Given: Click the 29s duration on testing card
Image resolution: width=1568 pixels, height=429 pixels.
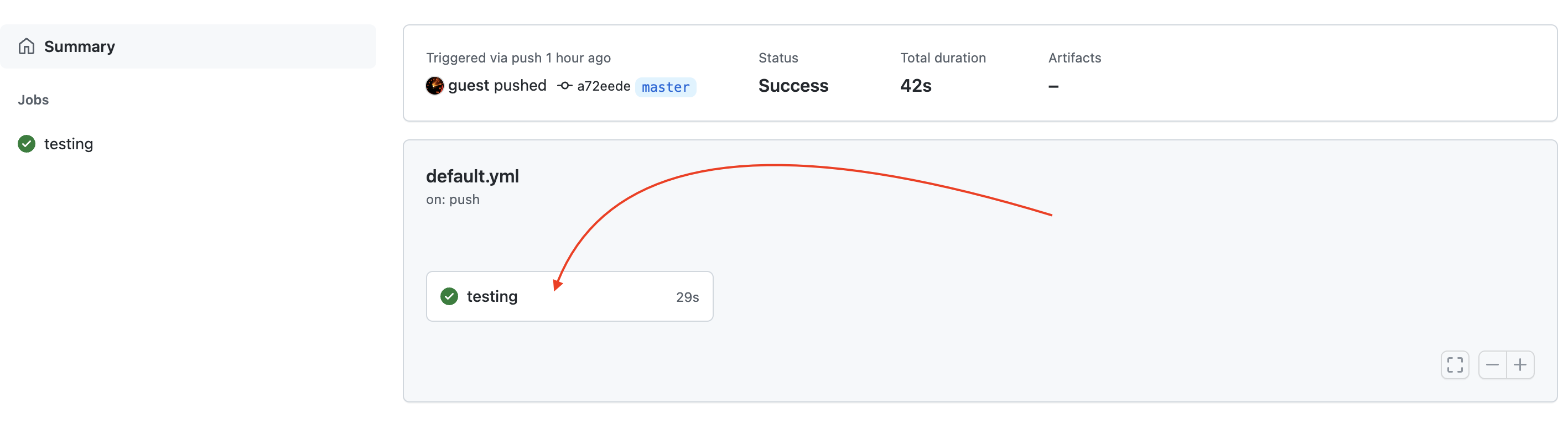Looking at the screenshot, I should 687,297.
